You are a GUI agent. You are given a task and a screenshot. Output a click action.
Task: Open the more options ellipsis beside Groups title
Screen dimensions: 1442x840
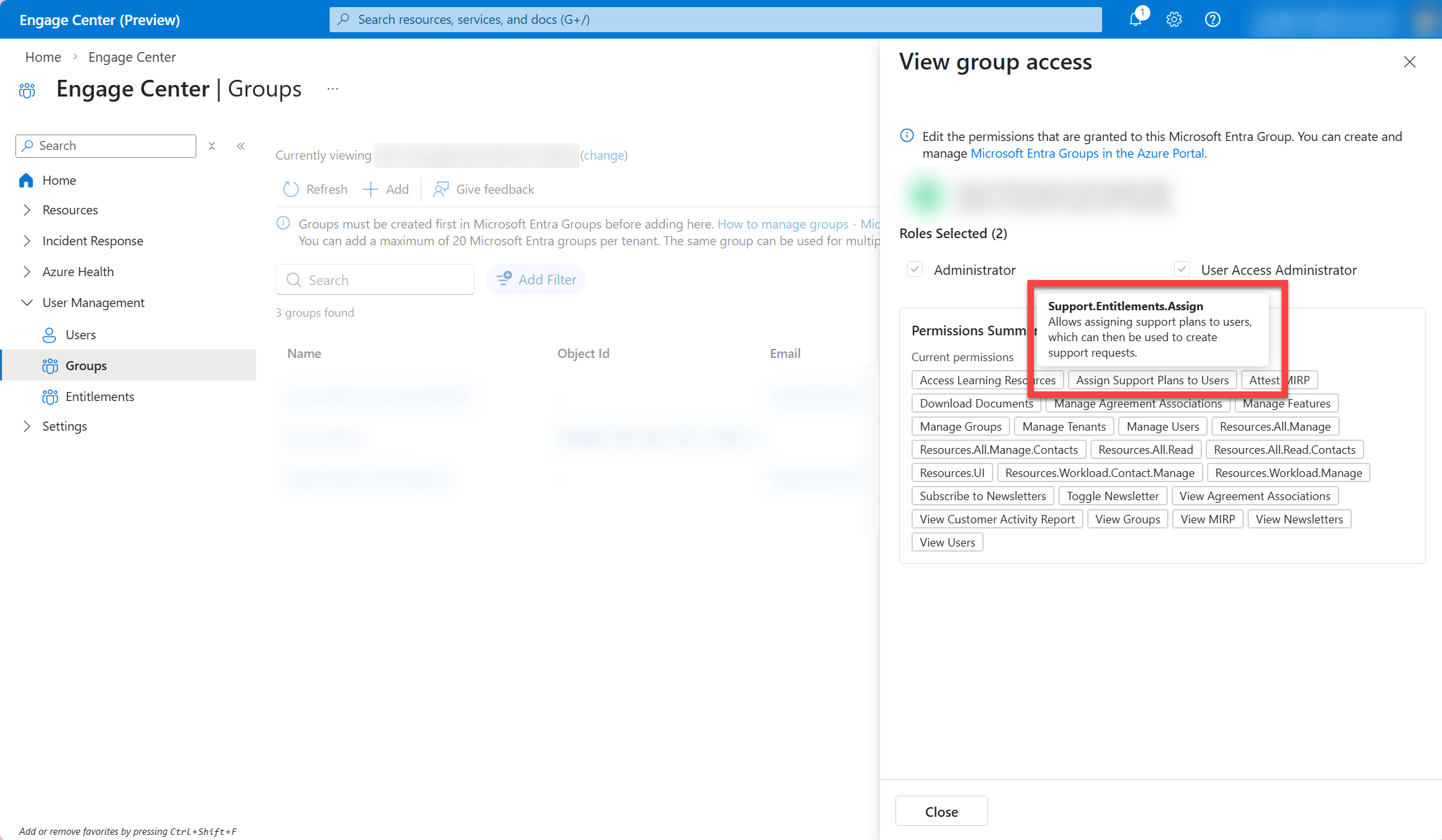click(333, 89)
